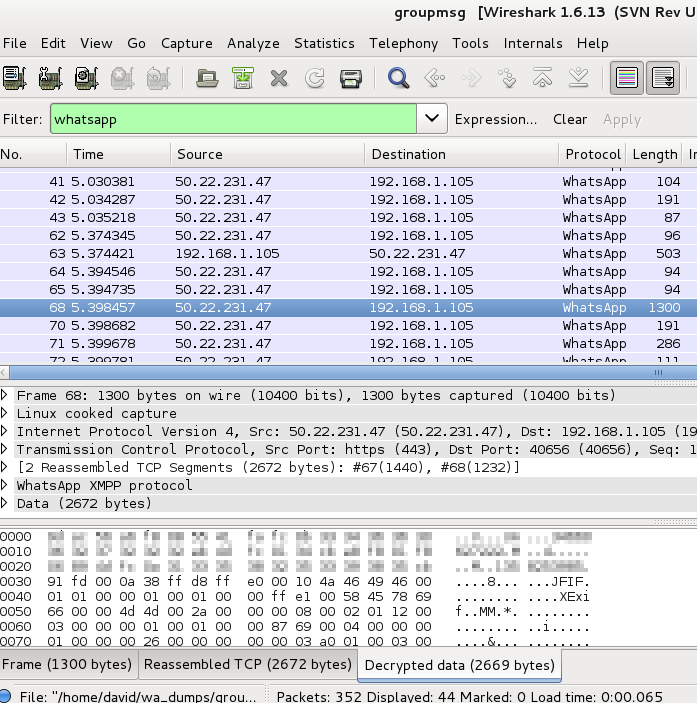Viewport: 697px width, 703px height.
Task: Select packet number 41 row
Action: pyautogui.click(x=348, y=181)
